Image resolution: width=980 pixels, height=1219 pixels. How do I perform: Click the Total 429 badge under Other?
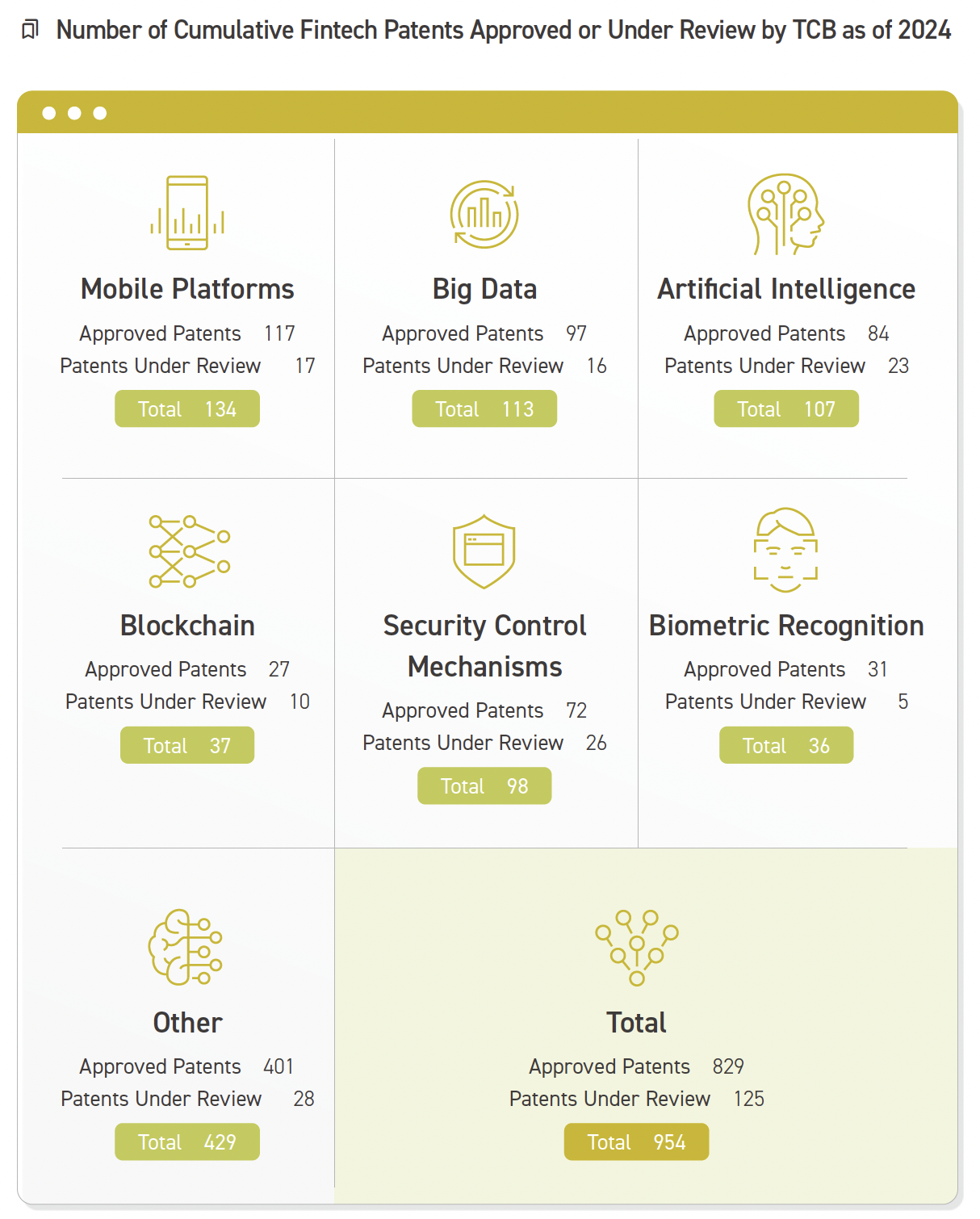[187, 1142]
